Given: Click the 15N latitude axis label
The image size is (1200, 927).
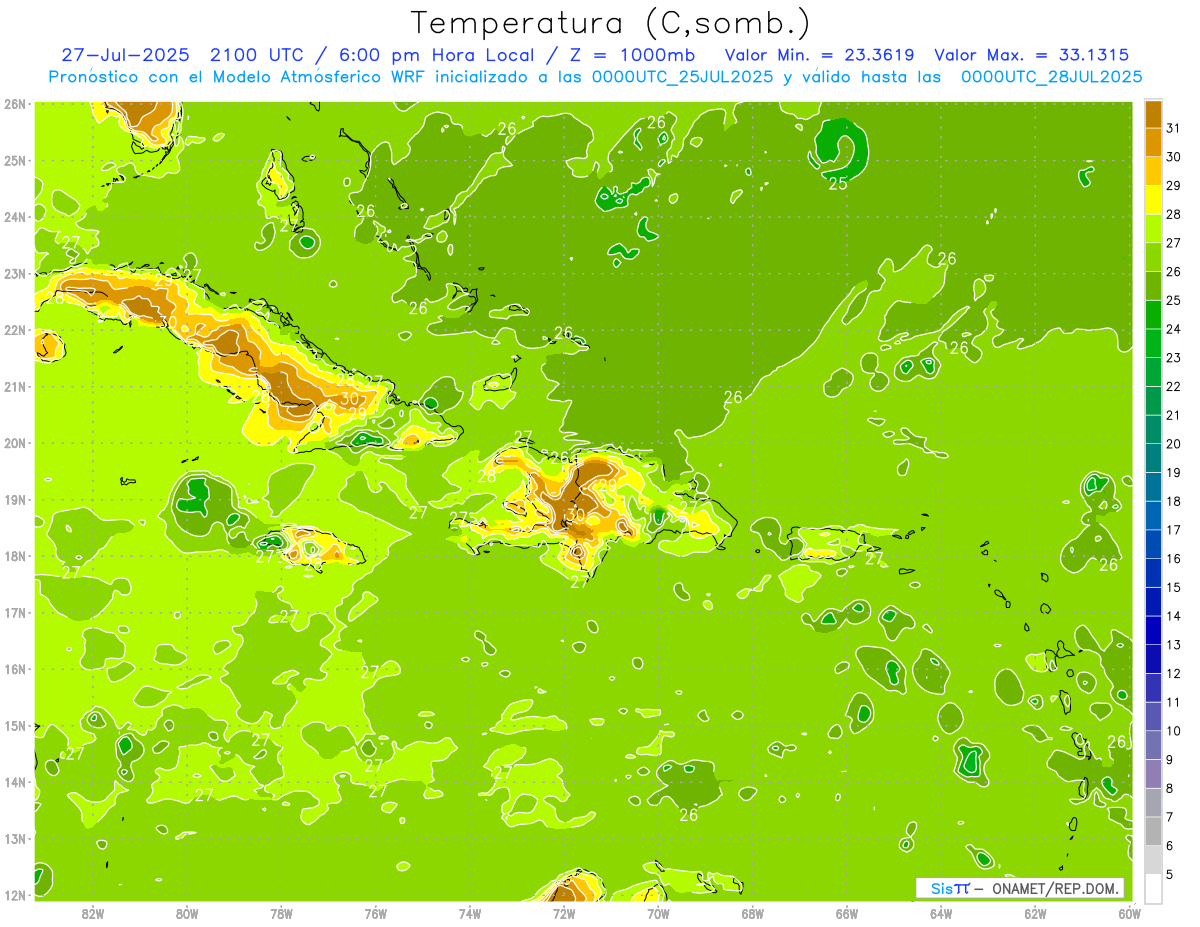Looking at the screenshot, I should (x=15, y=725).
